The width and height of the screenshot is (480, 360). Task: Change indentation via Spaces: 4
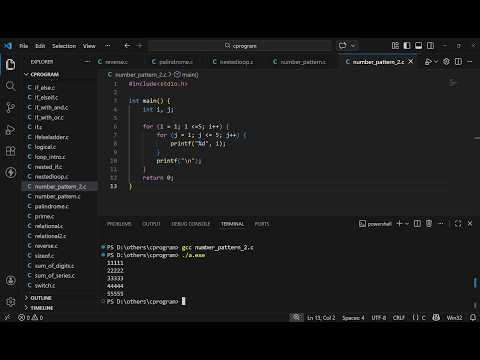pyautogui.click(x=353, y=318)
